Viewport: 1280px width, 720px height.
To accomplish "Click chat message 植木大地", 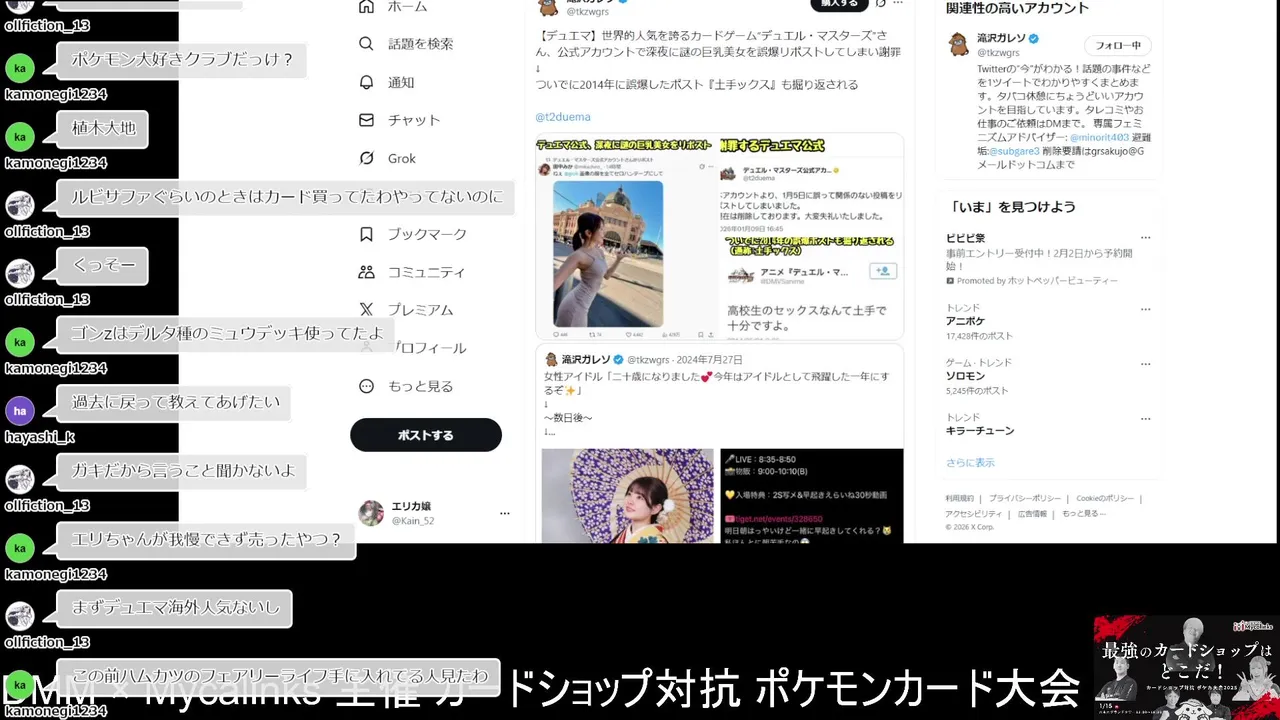I will [x=103, y=128].
